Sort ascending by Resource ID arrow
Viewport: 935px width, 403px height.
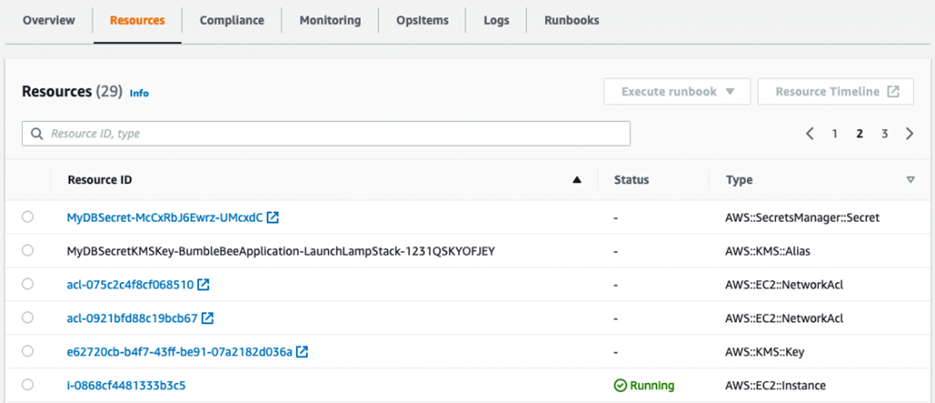click(576, 181)
